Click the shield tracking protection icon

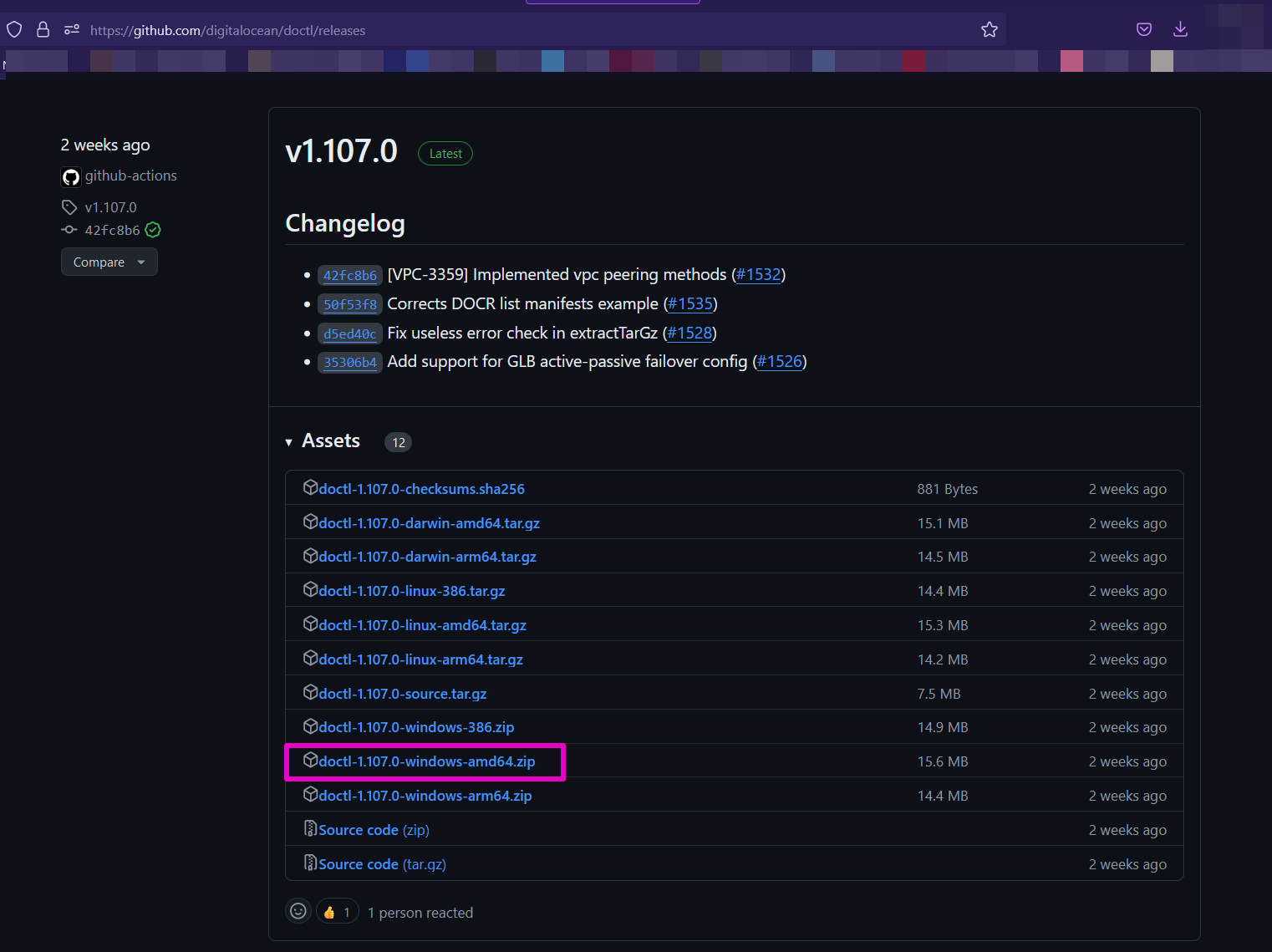[x=14, y=30]
